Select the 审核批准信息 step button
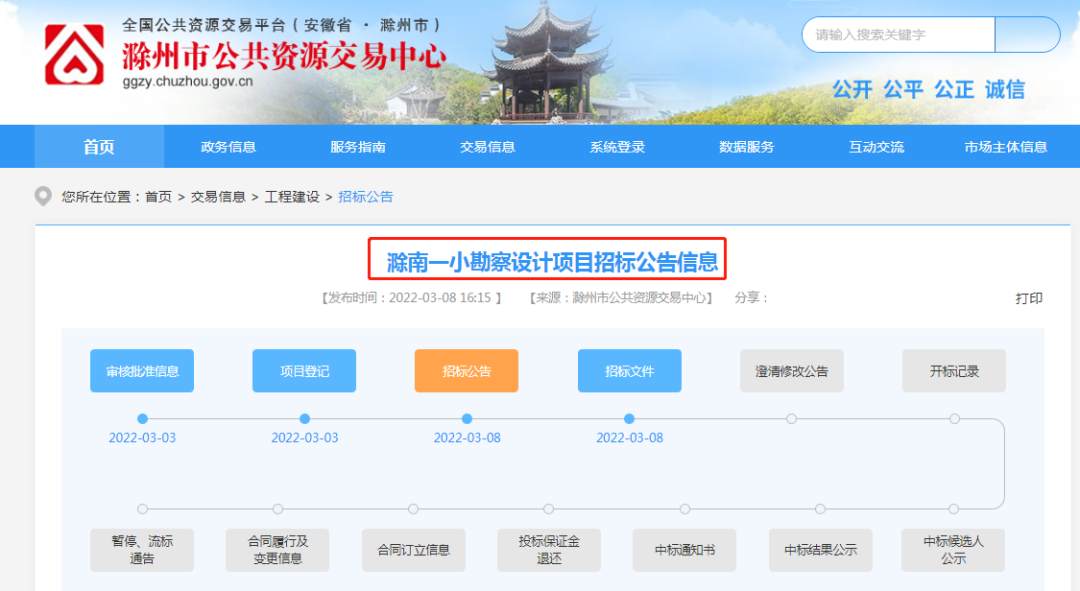Screen dimensions: 1080x591 coord(142,371)
